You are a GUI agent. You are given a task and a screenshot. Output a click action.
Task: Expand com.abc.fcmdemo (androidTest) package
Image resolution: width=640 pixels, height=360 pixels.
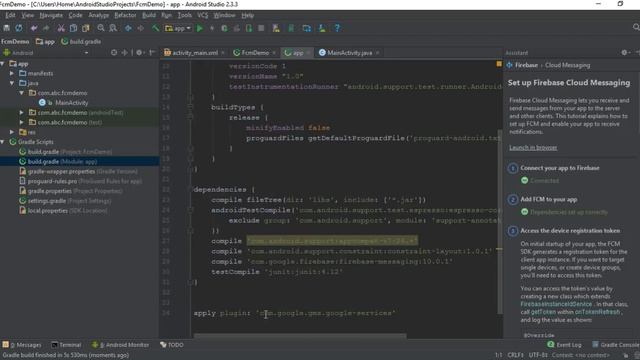[22, 112]
